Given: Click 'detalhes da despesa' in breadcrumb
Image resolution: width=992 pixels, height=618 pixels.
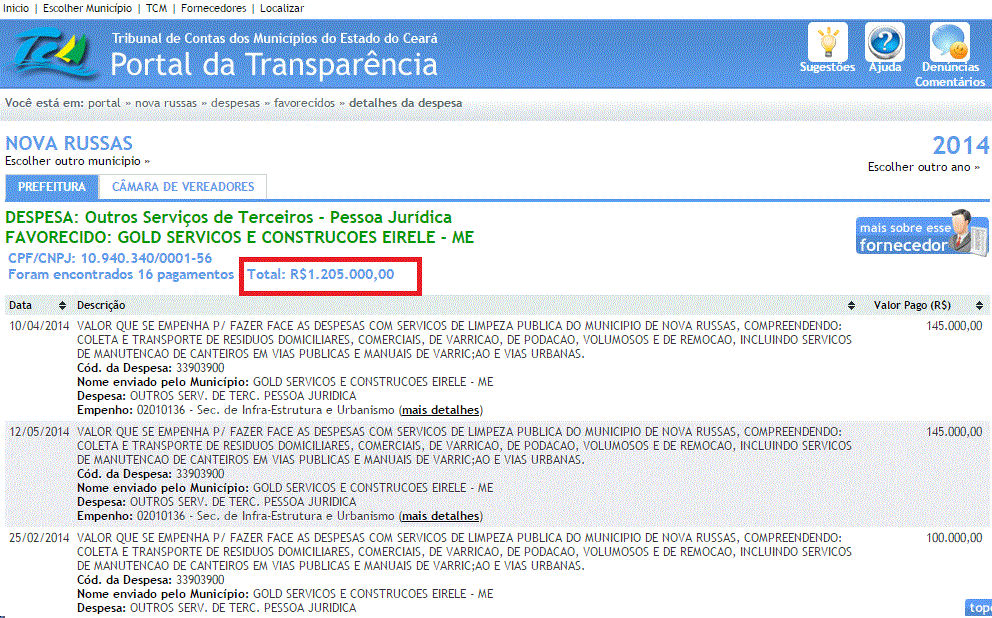Looking at the screenshot, I should tap(406, 103).
